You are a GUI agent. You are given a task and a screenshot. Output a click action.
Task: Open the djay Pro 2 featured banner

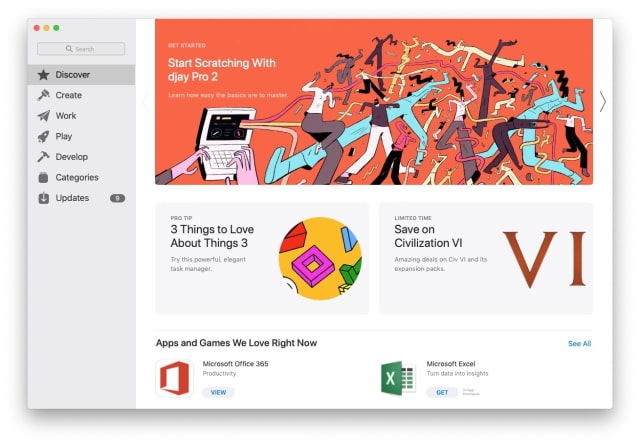click(374, 102)
